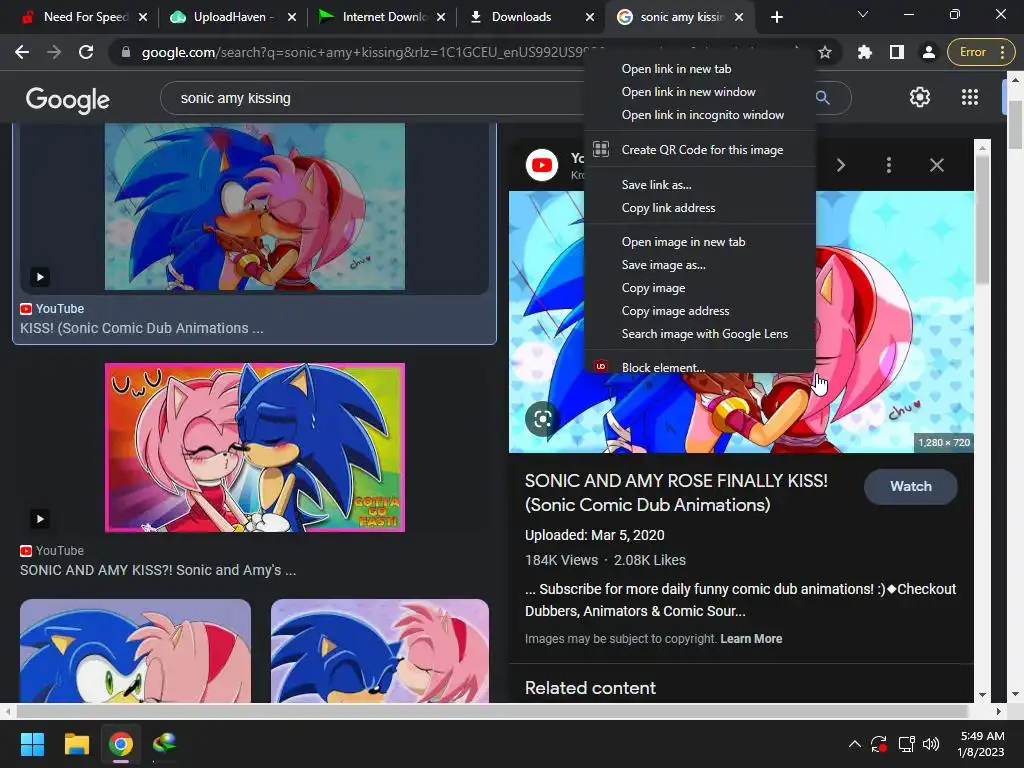Viewport: 1024px width, 768px height.
Task: Open KISS! Sonic Comic Dub thumbnail
Action: coord(255,206)
